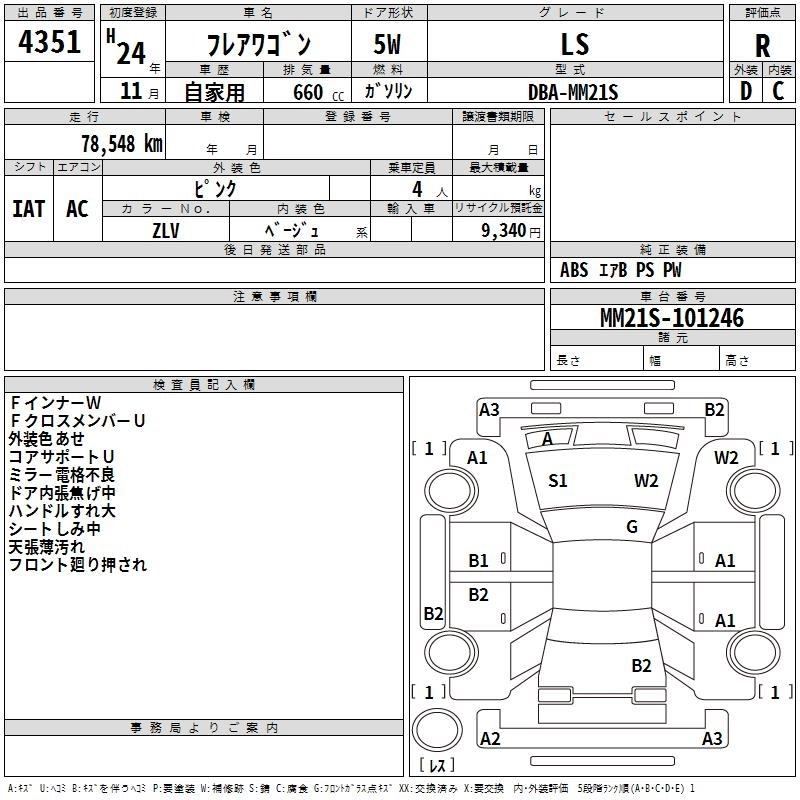The image size is (800, 800).
Task: Click the A2 scratch mark on rear bumper
Action: (x=490, y=738)
